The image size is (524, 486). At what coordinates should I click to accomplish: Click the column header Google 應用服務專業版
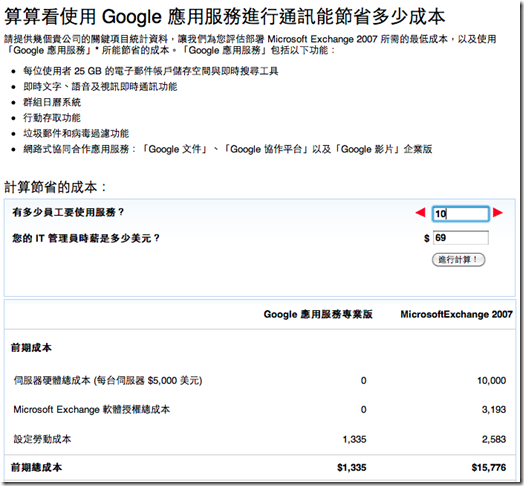(x=318, y=314)
